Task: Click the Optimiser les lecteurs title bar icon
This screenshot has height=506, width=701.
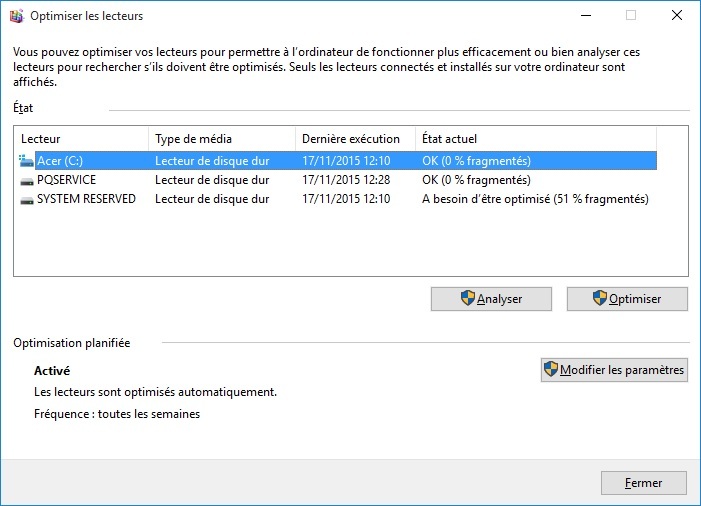Action: (17, 16)
